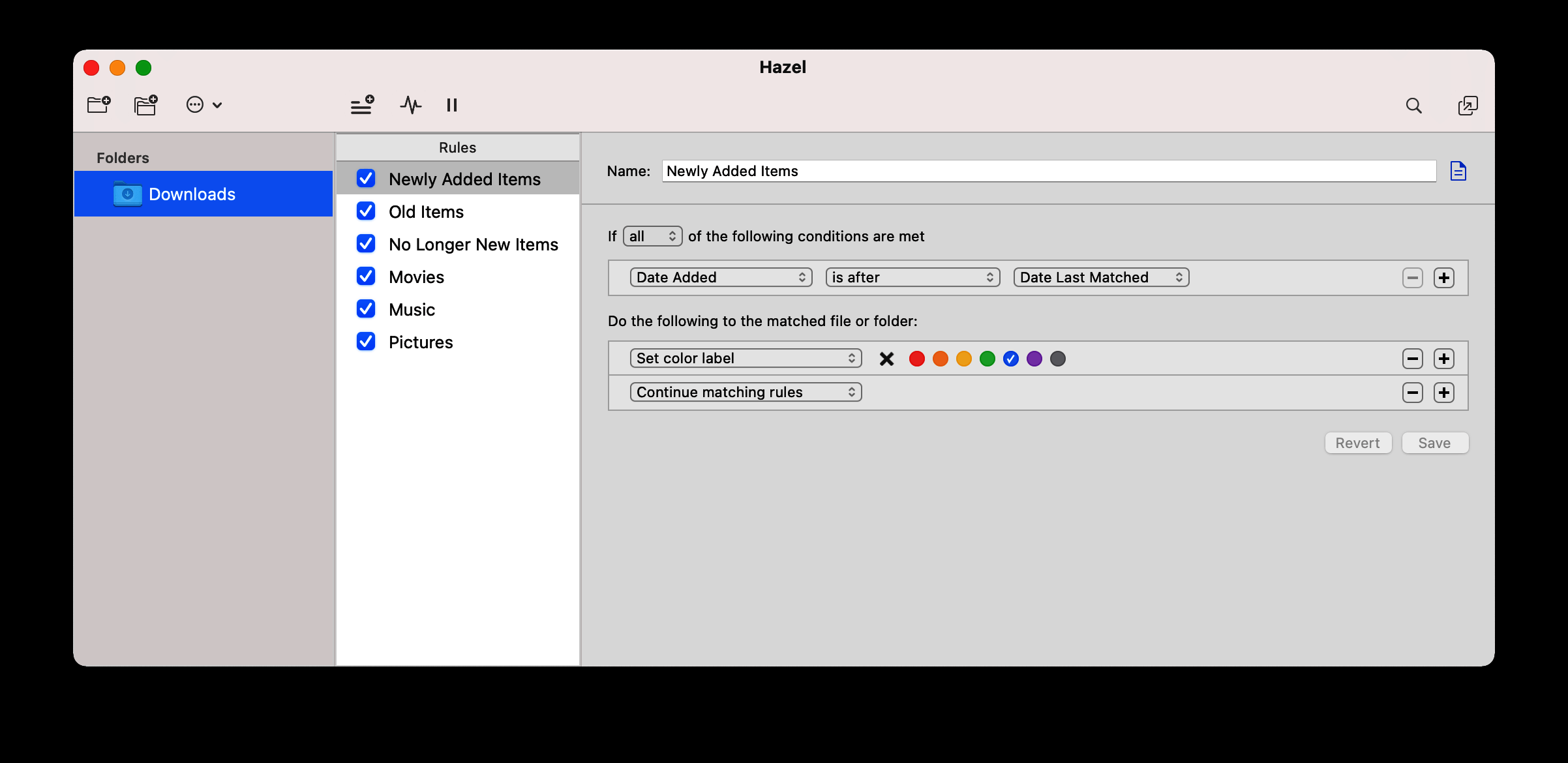Open the 'is after' operator dropdown
Screen dimensions: 1568x763
(912, 277)
